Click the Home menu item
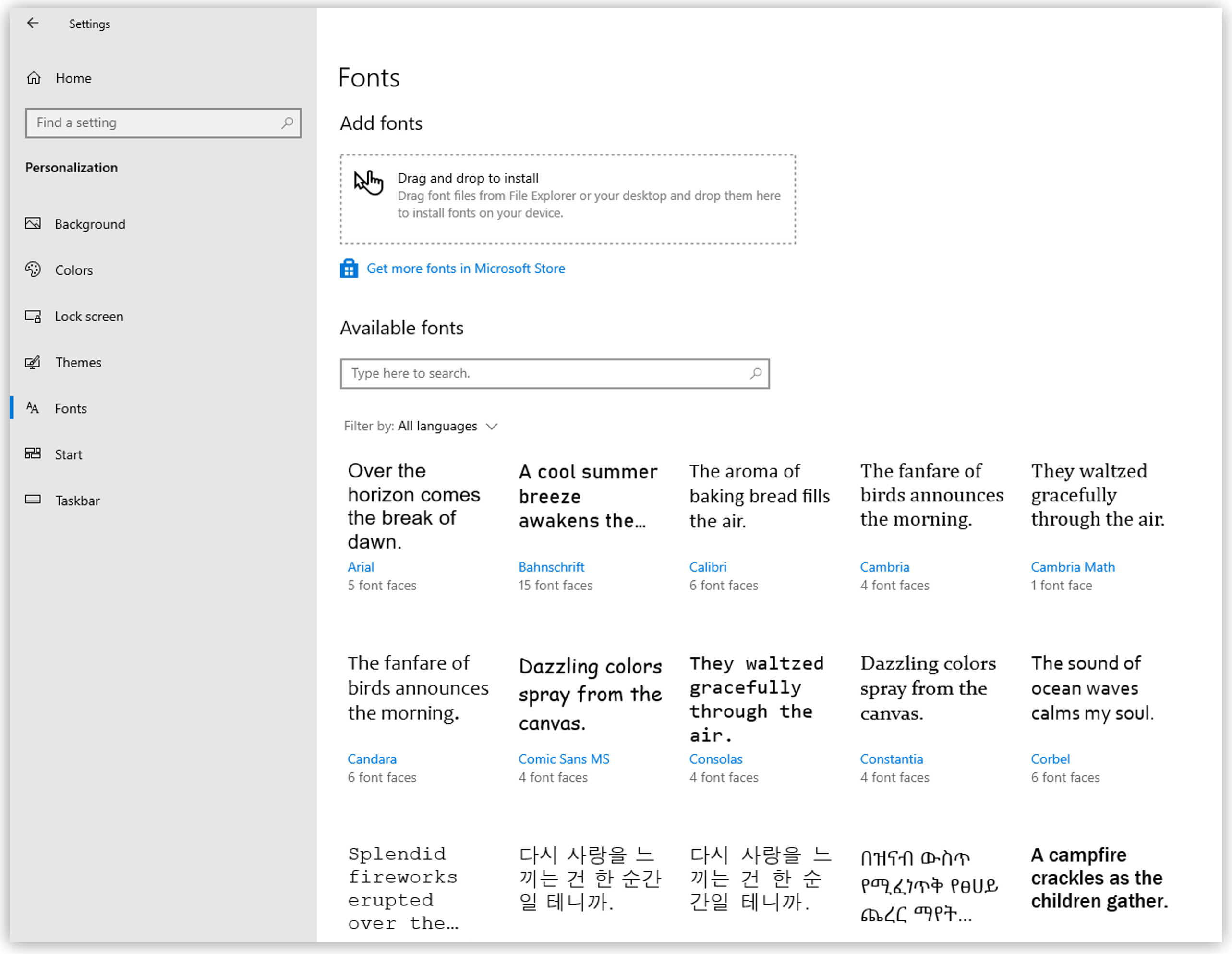The image size is (1232, 954). pyautogui.click(x=75, y=77)
